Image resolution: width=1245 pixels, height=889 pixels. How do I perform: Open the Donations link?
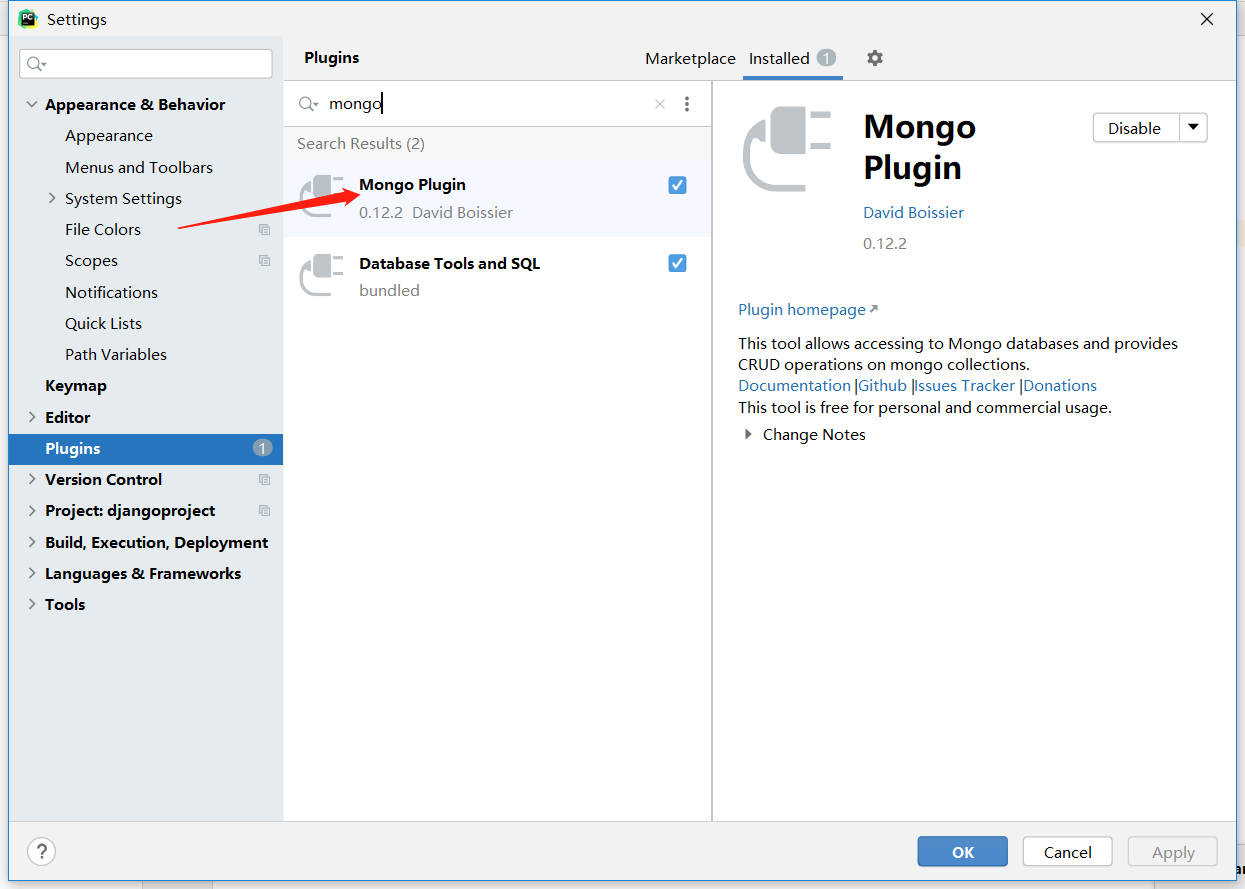pos(1060,386)
